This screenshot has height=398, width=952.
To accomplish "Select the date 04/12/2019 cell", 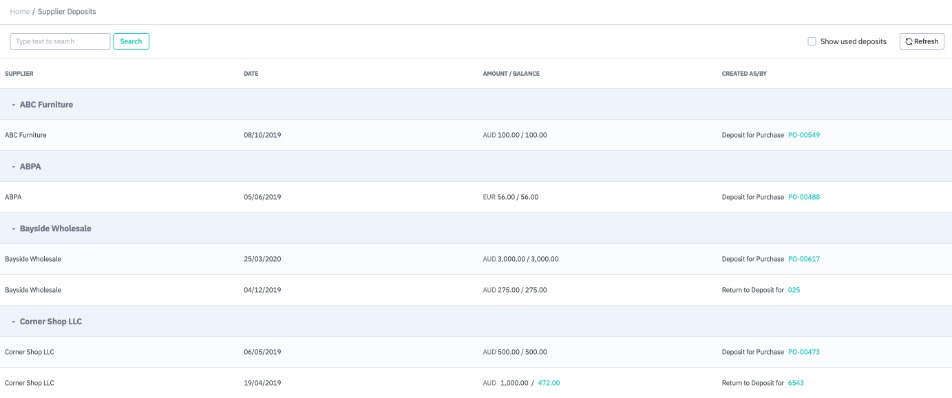I will pyautogui.click(x=262, y=290).
